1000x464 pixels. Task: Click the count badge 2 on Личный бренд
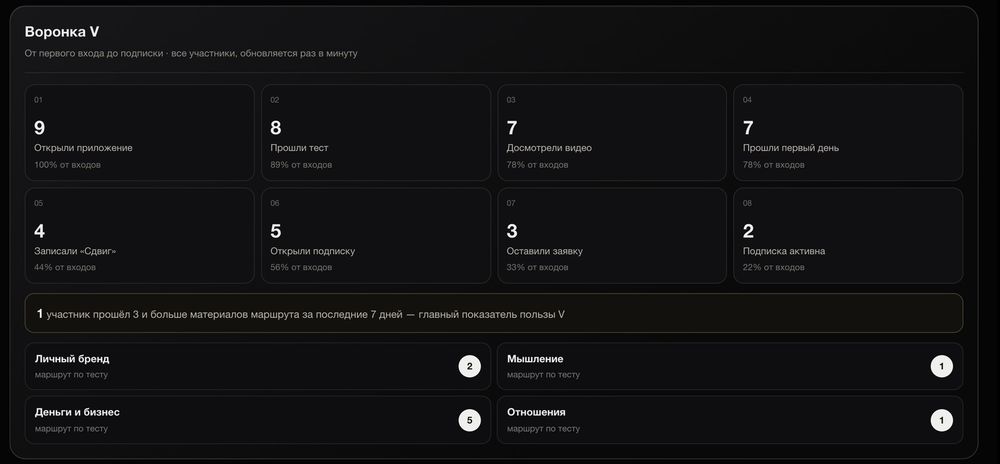point(469,366)
